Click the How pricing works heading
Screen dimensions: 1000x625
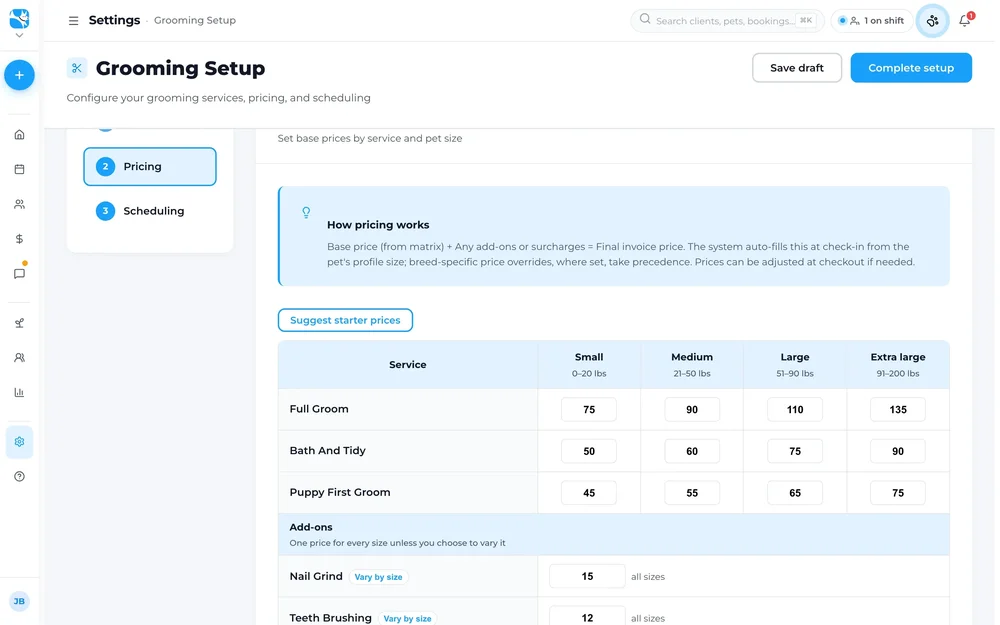378,225
